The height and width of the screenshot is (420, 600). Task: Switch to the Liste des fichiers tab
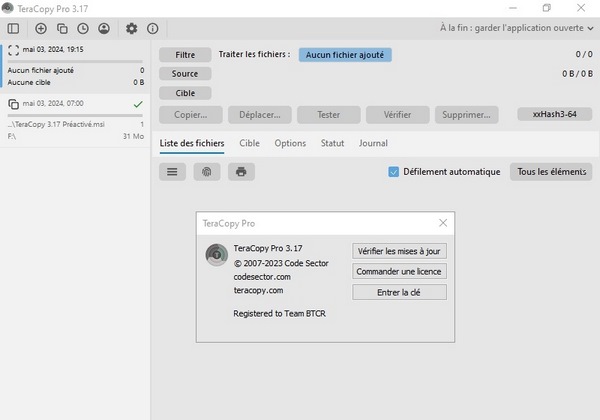click(x=192, y=143)
